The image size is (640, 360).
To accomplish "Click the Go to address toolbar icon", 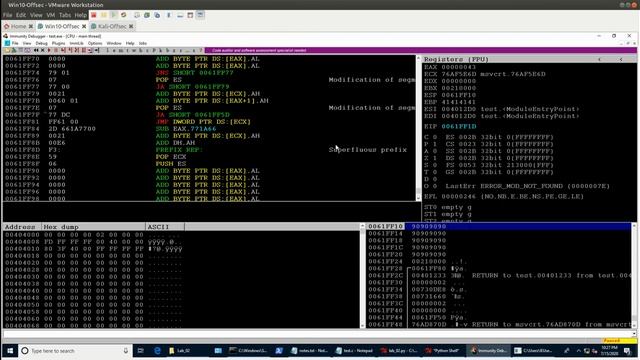I will pos(96,50).
